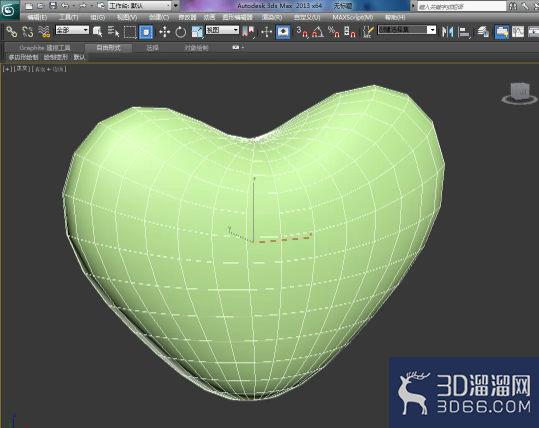
Task: Click the Align tool icon
Action: click(465, 32)
